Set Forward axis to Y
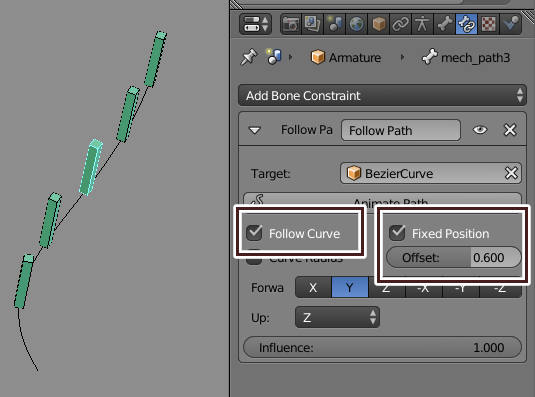 tap(350, 287)
